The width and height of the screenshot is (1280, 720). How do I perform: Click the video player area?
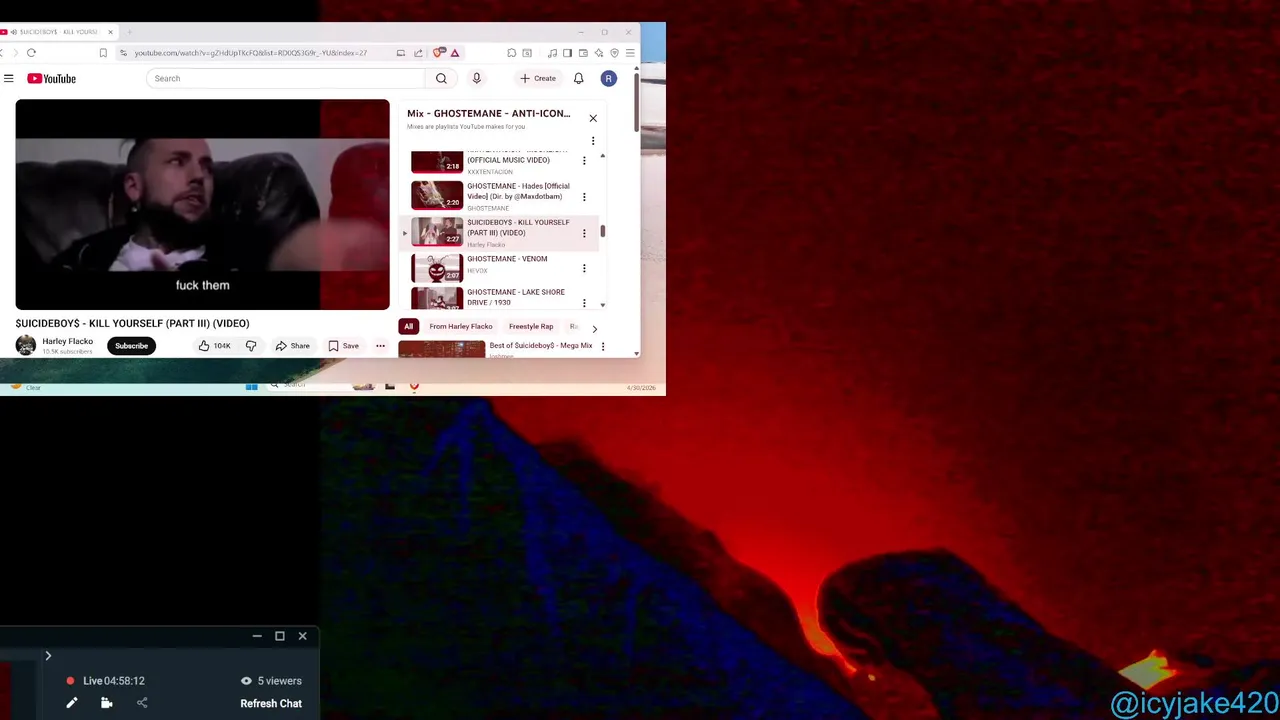[x=202, y=204]
